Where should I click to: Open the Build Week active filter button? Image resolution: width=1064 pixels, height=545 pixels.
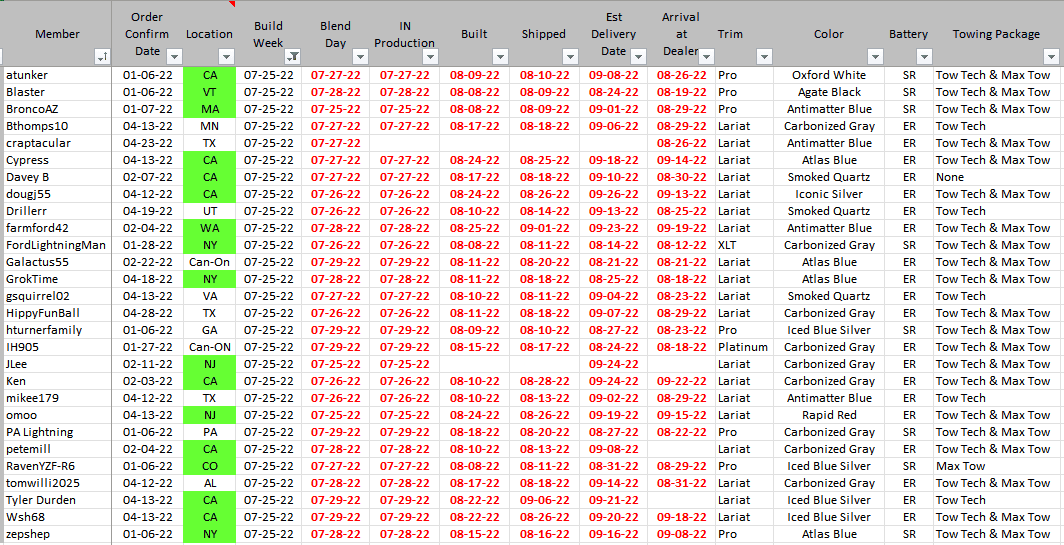(292, 57)
